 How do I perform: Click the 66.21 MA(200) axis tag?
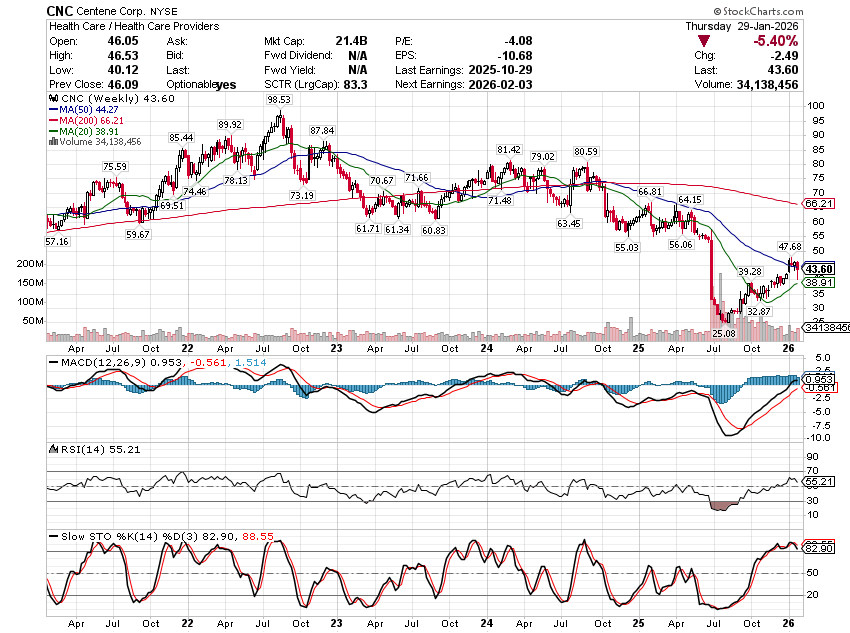[818, 203]
